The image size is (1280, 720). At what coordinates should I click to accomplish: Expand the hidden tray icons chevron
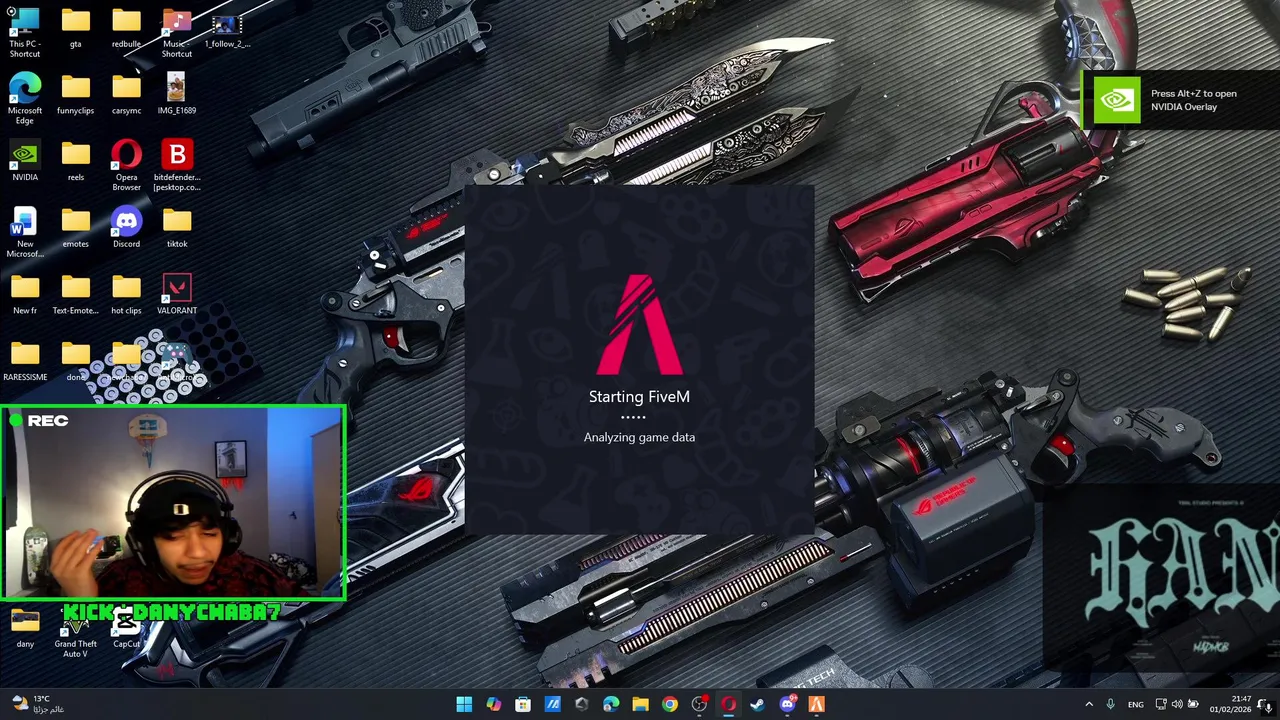pyautogui.click(x=1089, y=705)
